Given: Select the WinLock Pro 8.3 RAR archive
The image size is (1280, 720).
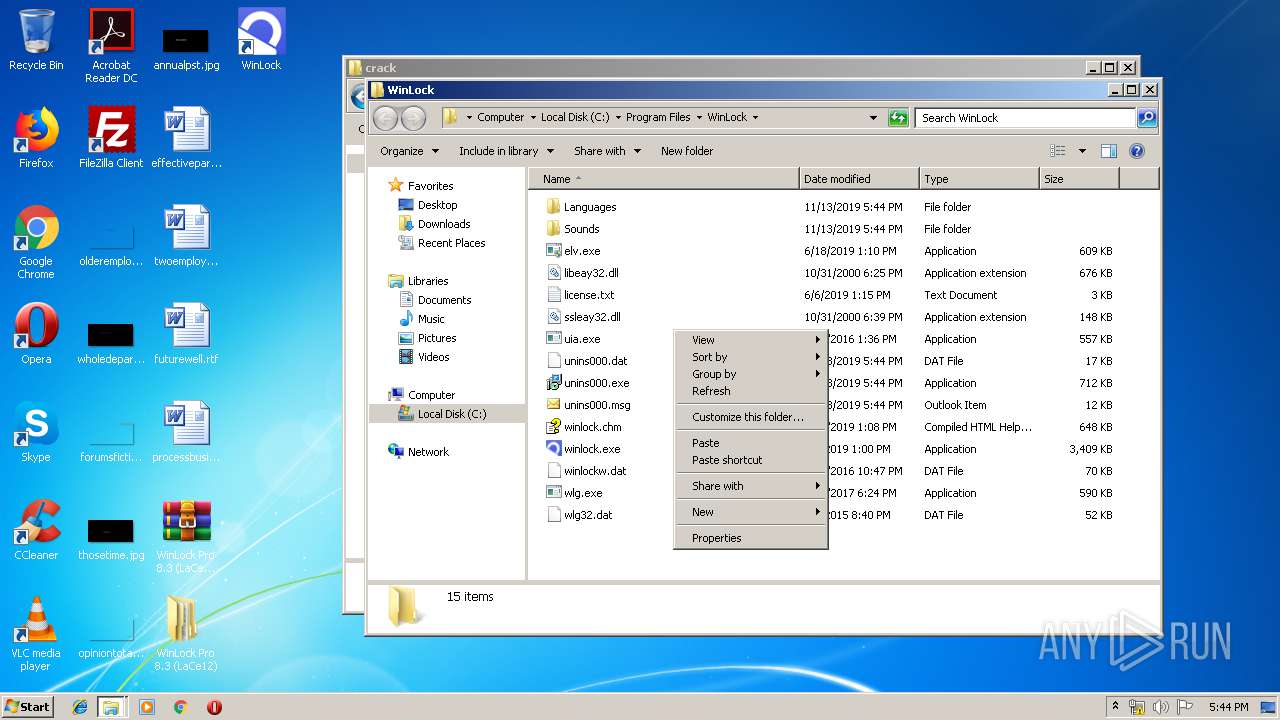Looking at the screenshot, I should (186, 536).
